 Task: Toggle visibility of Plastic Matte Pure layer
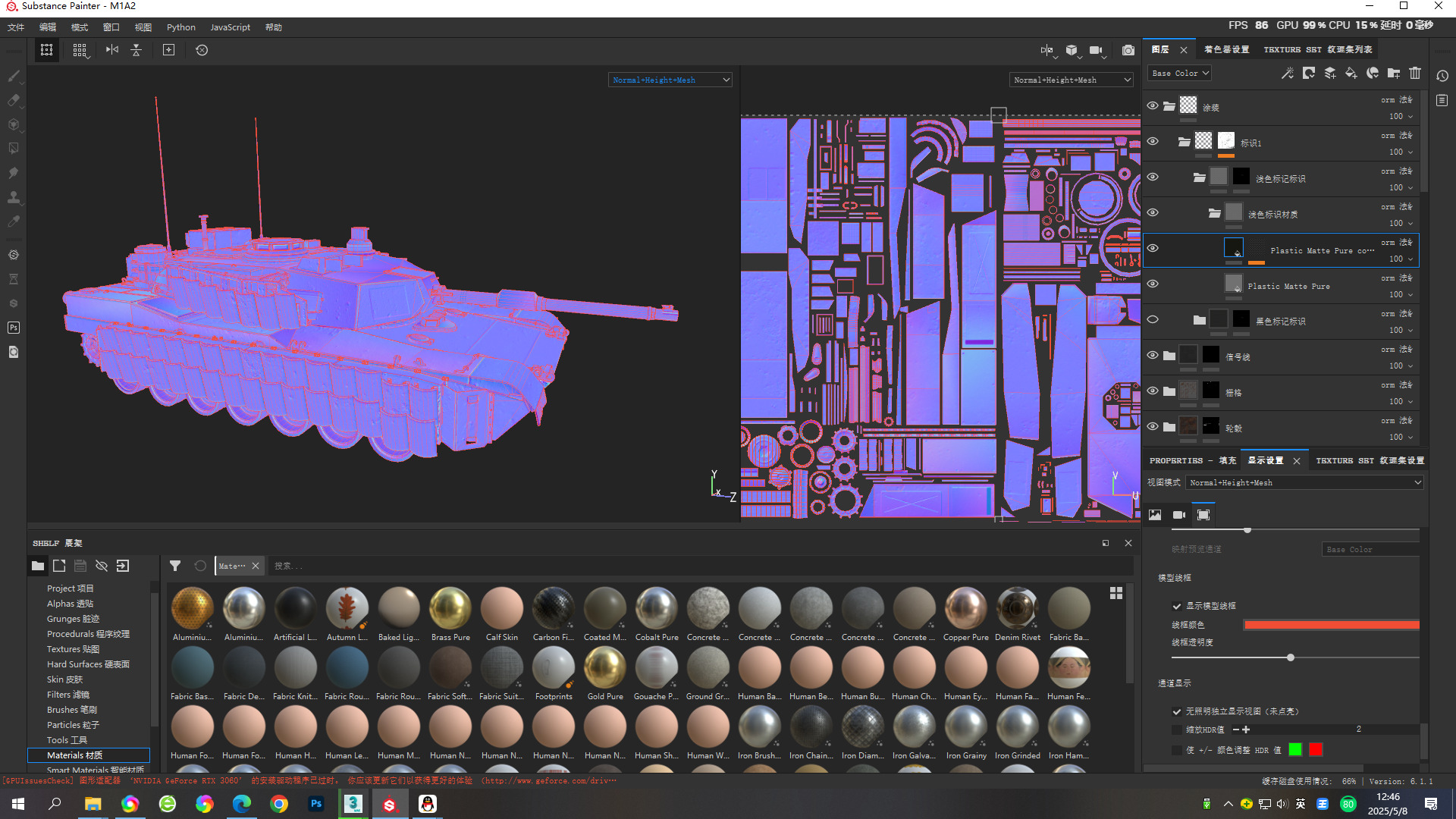[x=1153, y=284]
